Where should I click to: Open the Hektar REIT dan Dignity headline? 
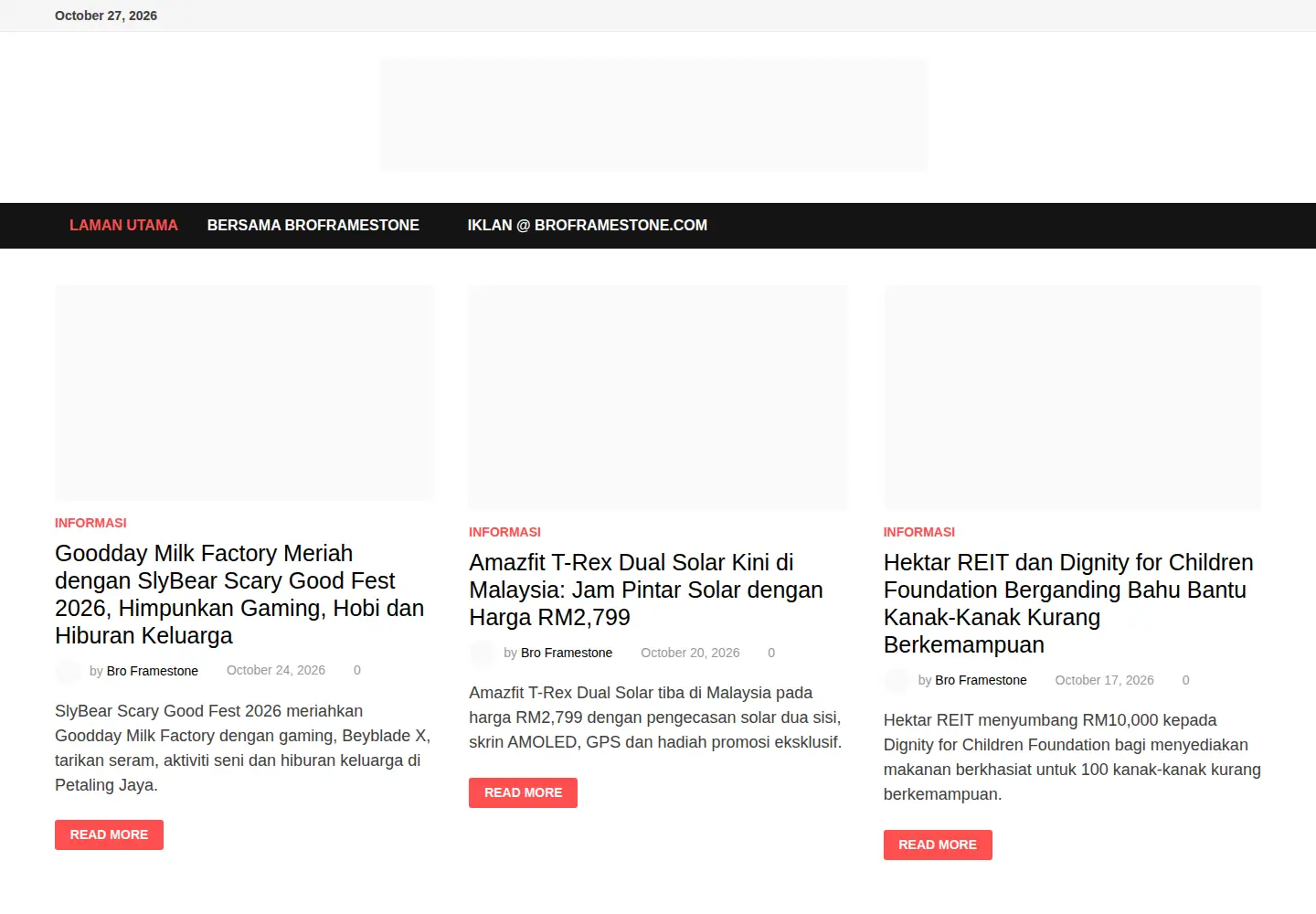coord(1068,603)
